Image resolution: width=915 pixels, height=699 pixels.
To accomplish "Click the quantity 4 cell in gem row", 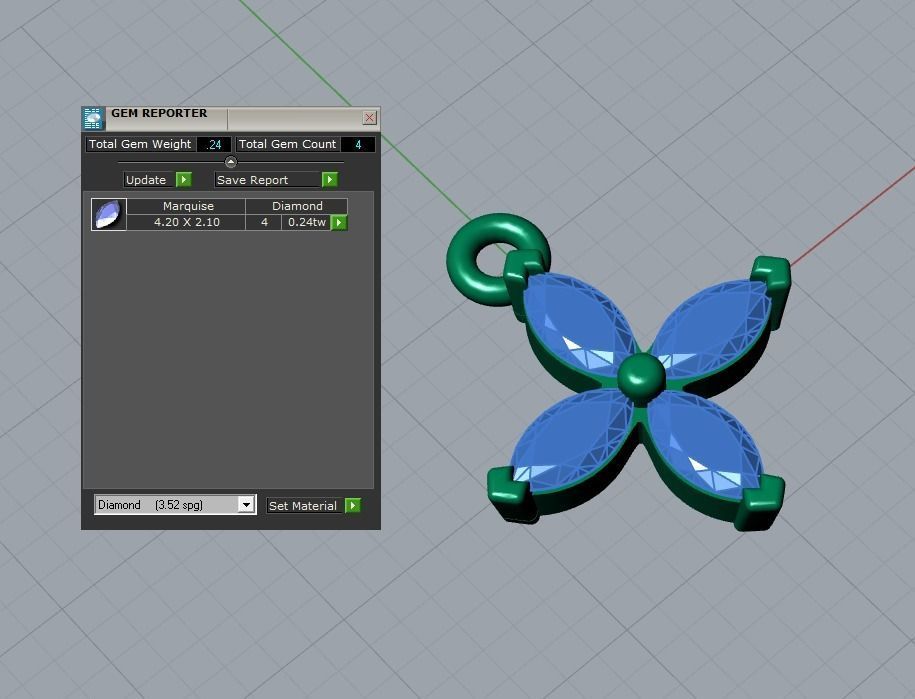I will [264, 222].
